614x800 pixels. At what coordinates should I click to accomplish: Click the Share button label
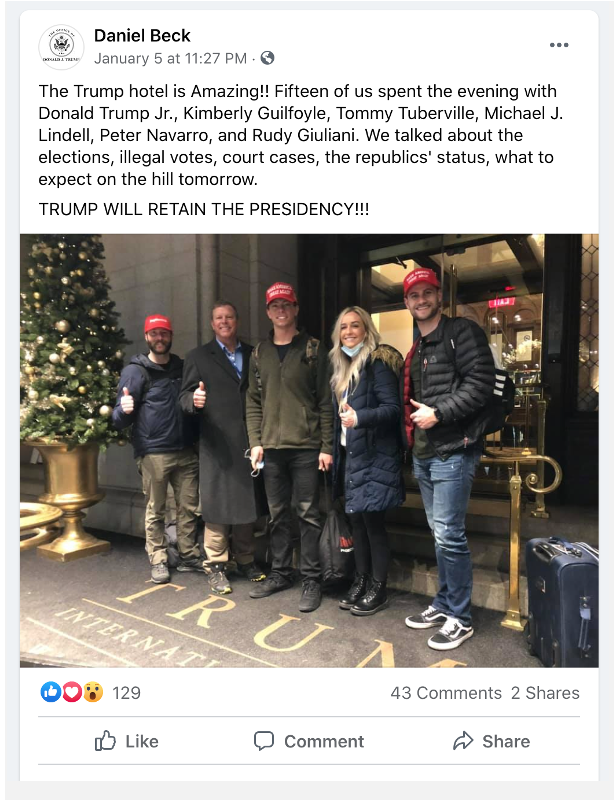(x=506, y=741)
